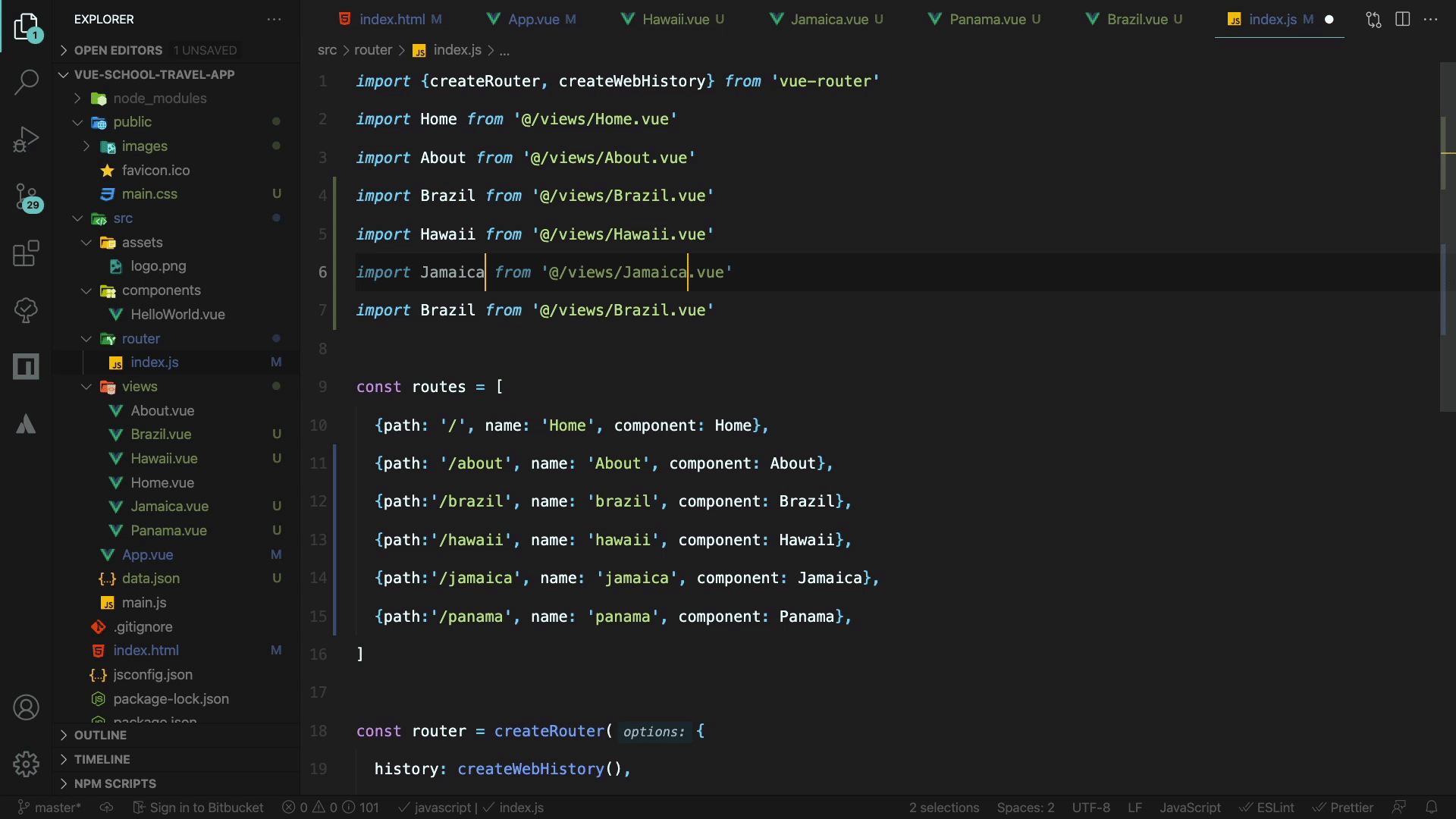Image resolution: width=1456 pixels, height=819 pixels.
Task: Collapse the views folder
Action: [x=140, y=387]
